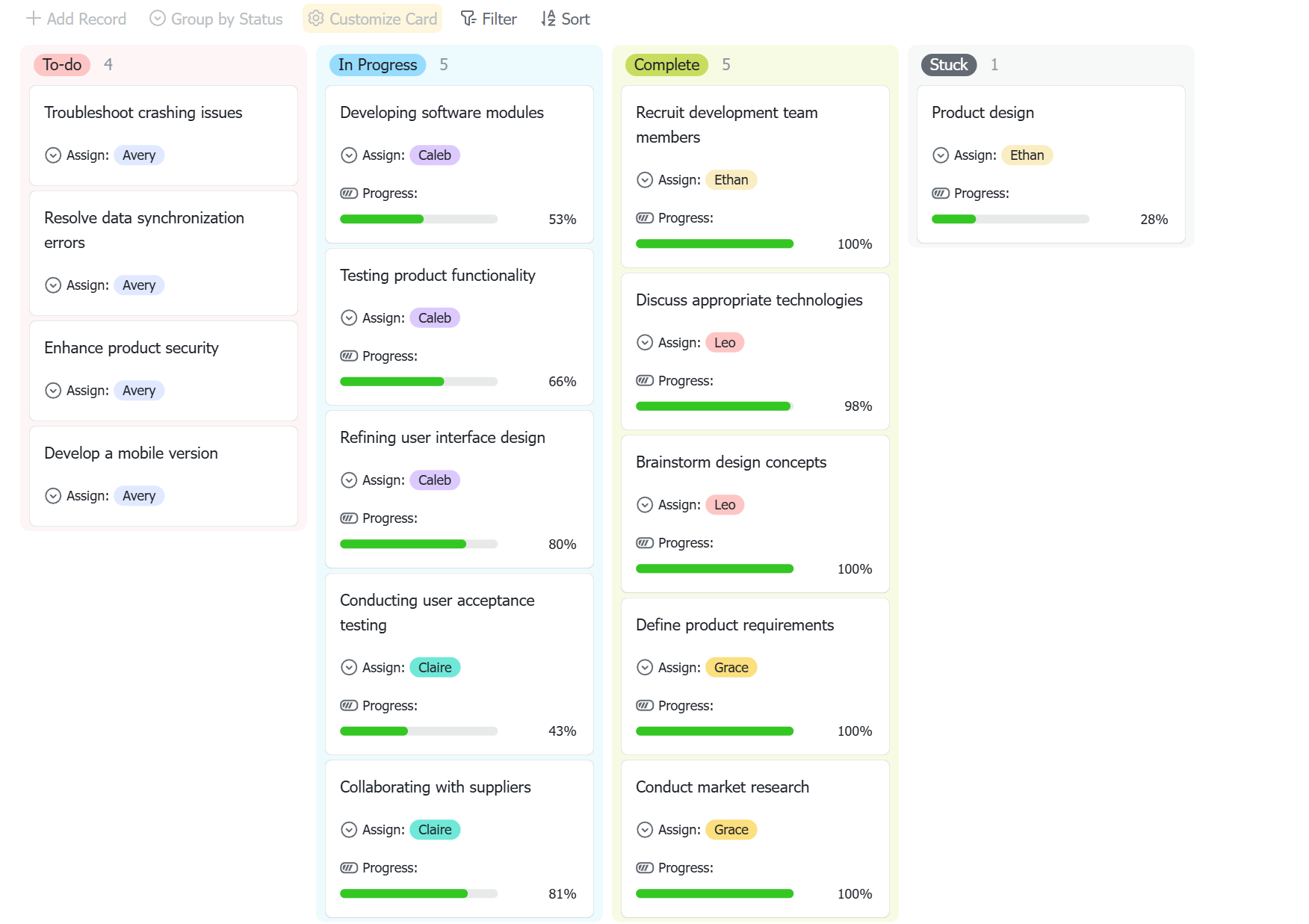Click progress icon on Conduct market research card
1309x924 pixels.
click(x=645, y=868)
